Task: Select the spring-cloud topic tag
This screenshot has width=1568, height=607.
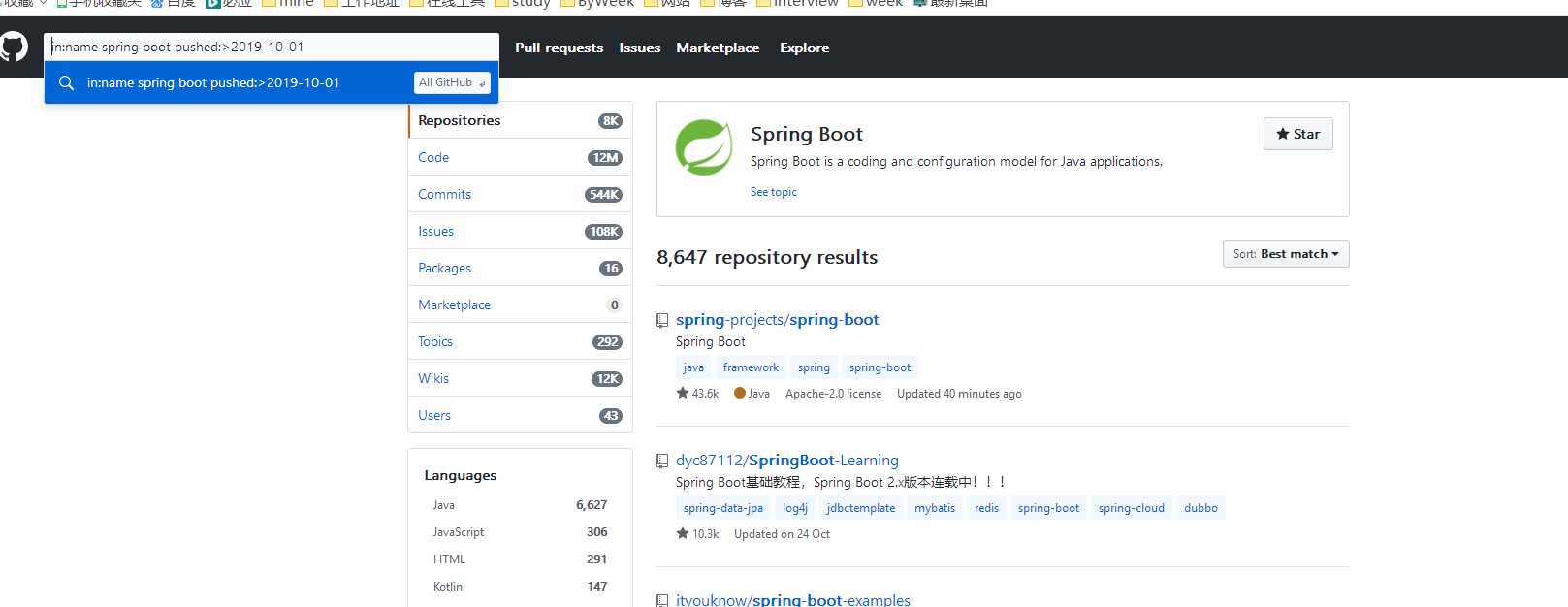Action: pyautogui.click(x=1132, y=508)
